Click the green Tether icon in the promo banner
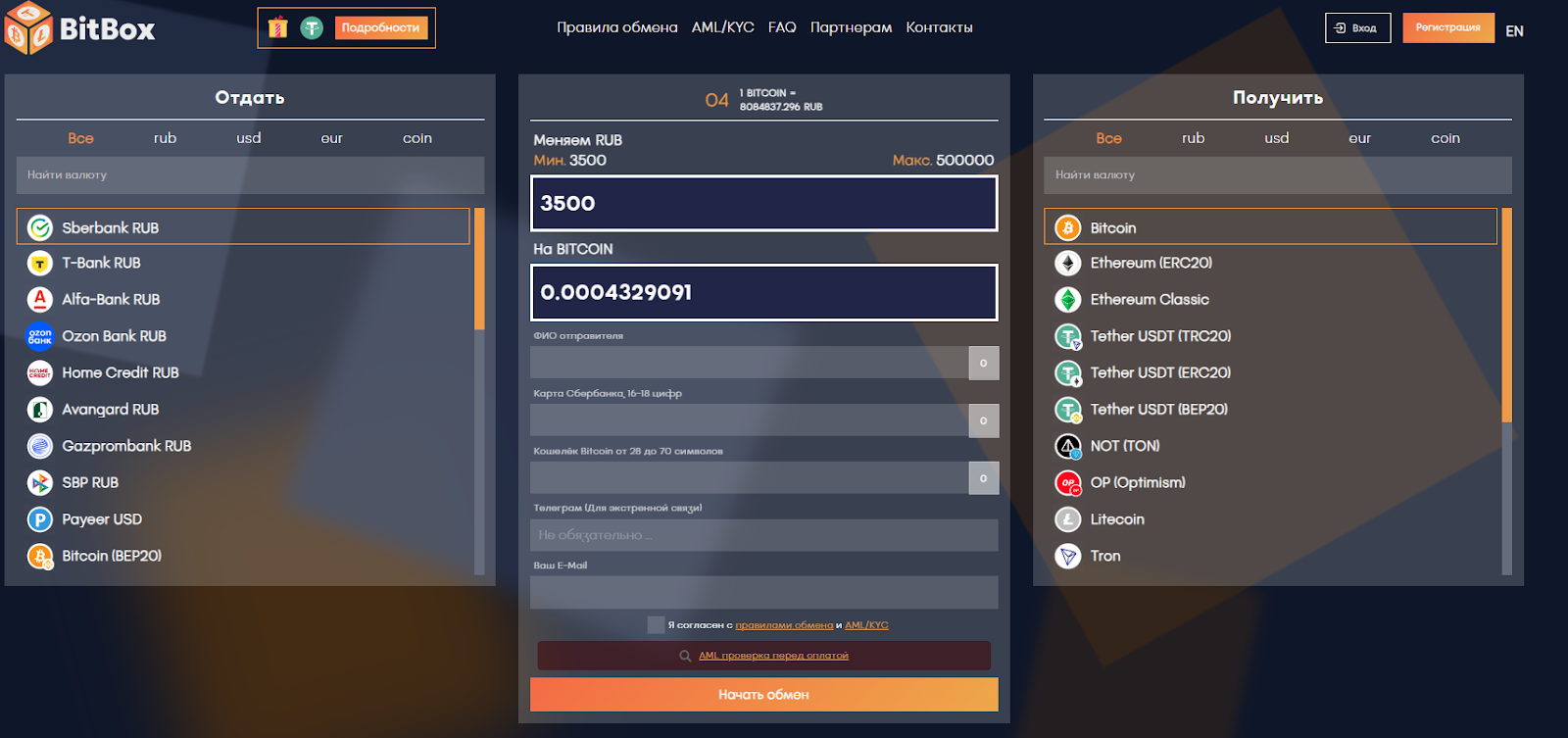Screen dimensions: 1568x738 click(312, 27)
